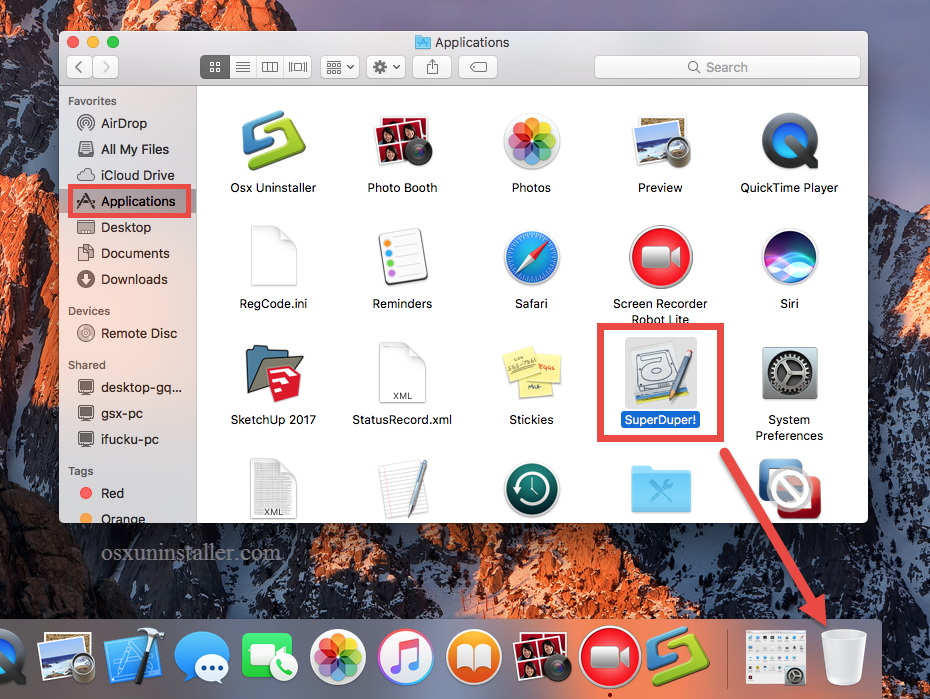Select the Red tag in sidebar
Screen dimensions: 930x699
tap(103, 493)
